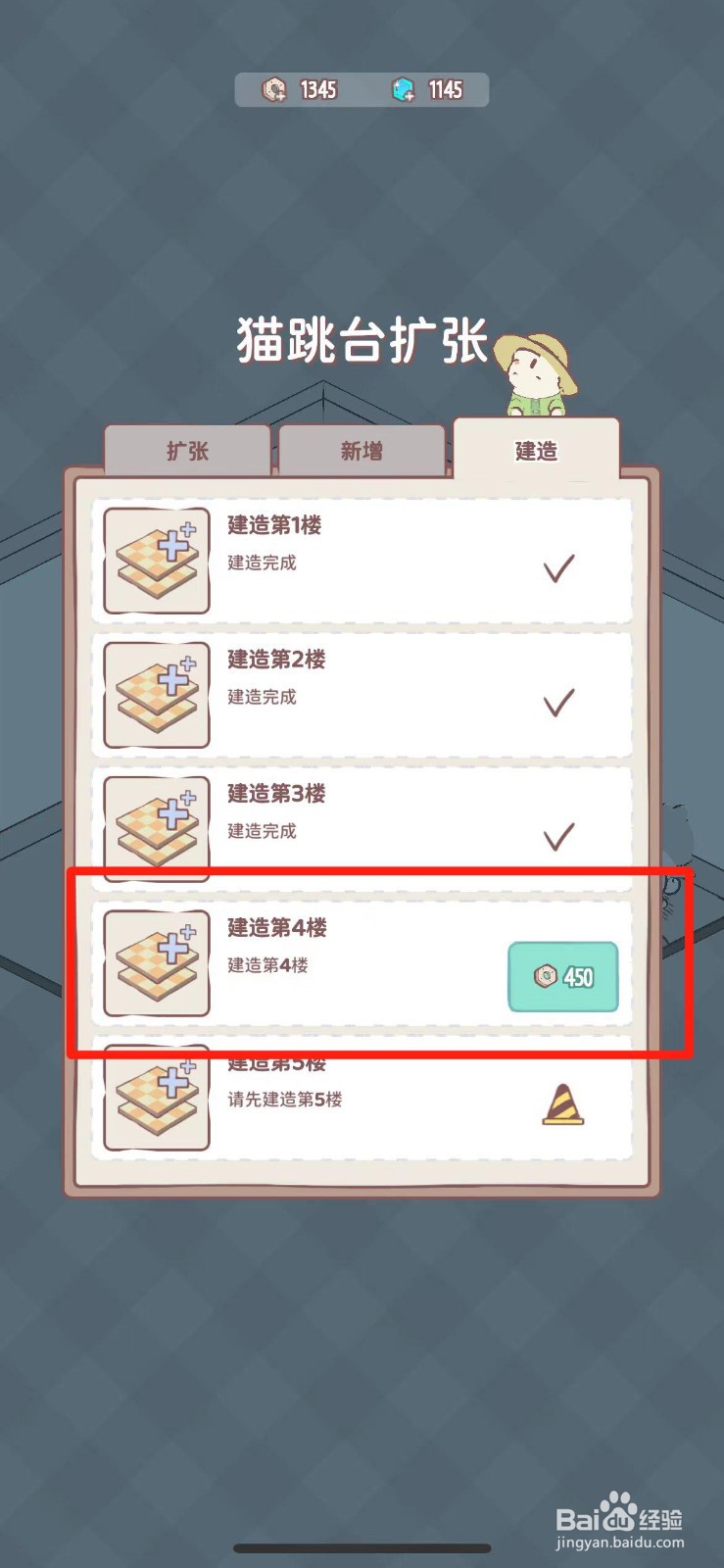Tap the 猫跳台扩张 title heading

click(362, 341)
